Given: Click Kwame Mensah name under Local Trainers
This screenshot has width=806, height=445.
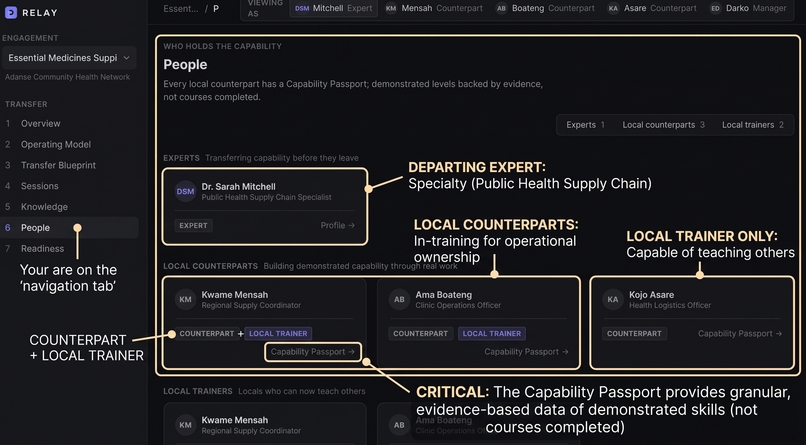Looking at the screenshot, I should [235, 420].
